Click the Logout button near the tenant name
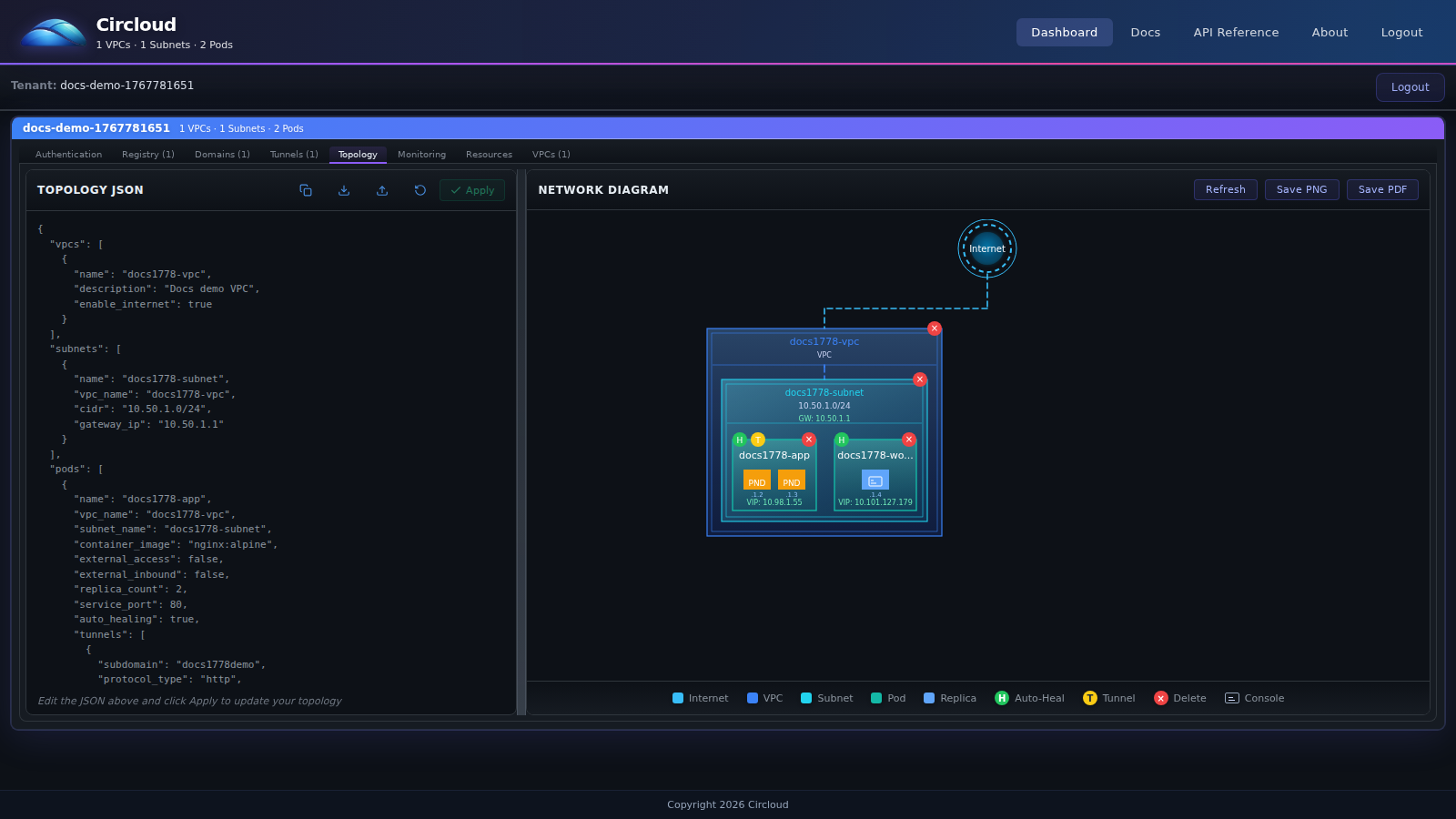The image size is (1456, 819). click(1410, 87)
